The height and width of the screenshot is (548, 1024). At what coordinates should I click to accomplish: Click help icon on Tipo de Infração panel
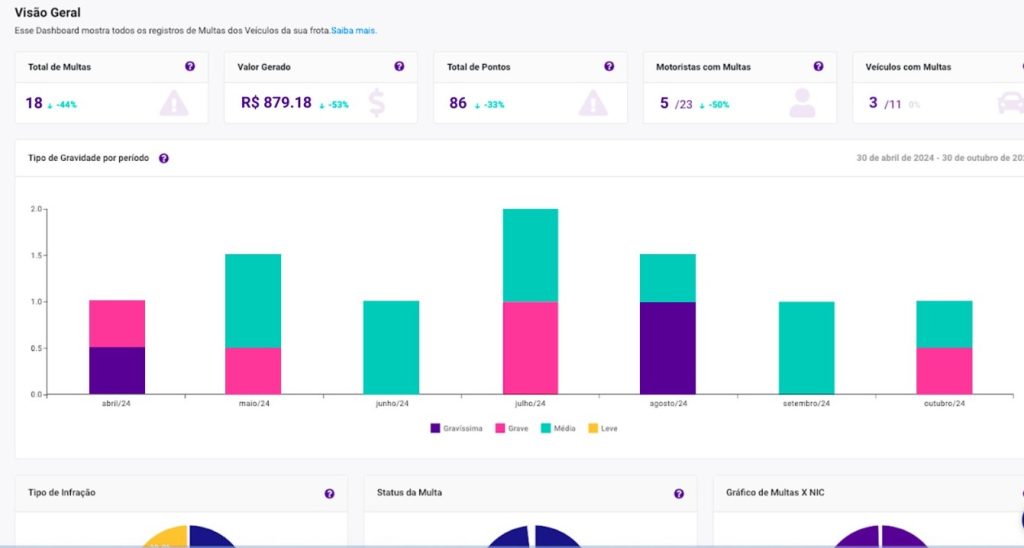click(x=329, y=494)
